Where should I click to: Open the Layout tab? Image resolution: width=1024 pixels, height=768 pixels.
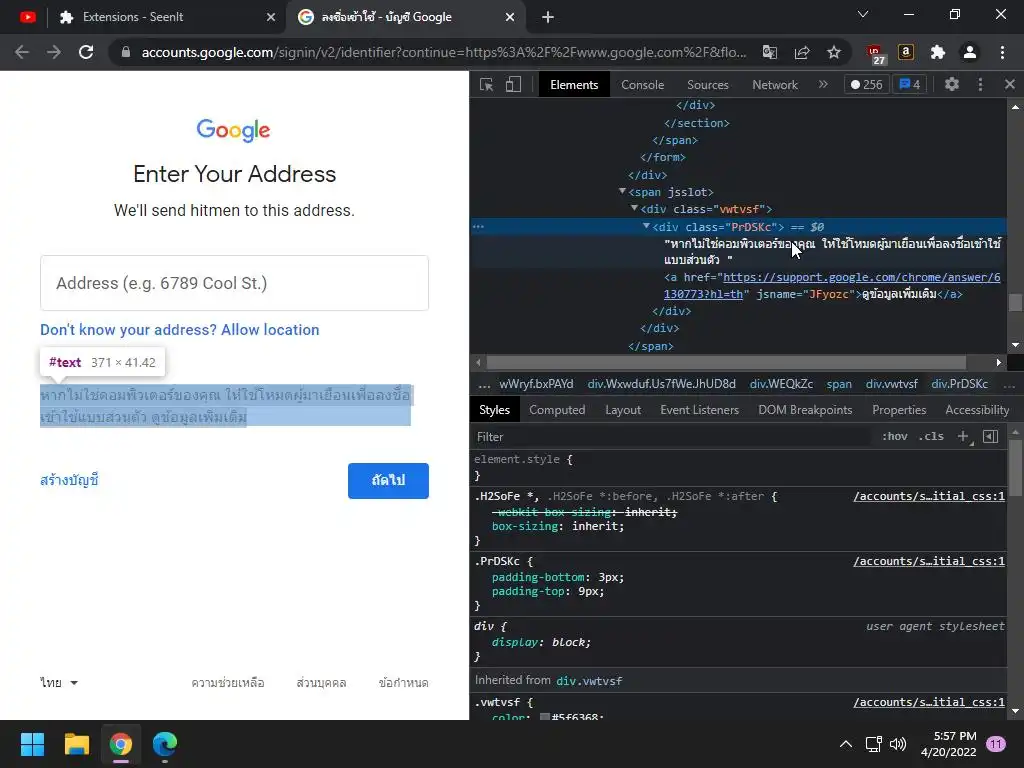tap(623, 410)
